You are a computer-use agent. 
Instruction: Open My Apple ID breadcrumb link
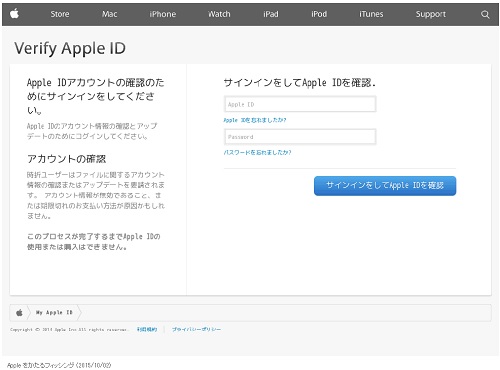click(x=54, y=313)
